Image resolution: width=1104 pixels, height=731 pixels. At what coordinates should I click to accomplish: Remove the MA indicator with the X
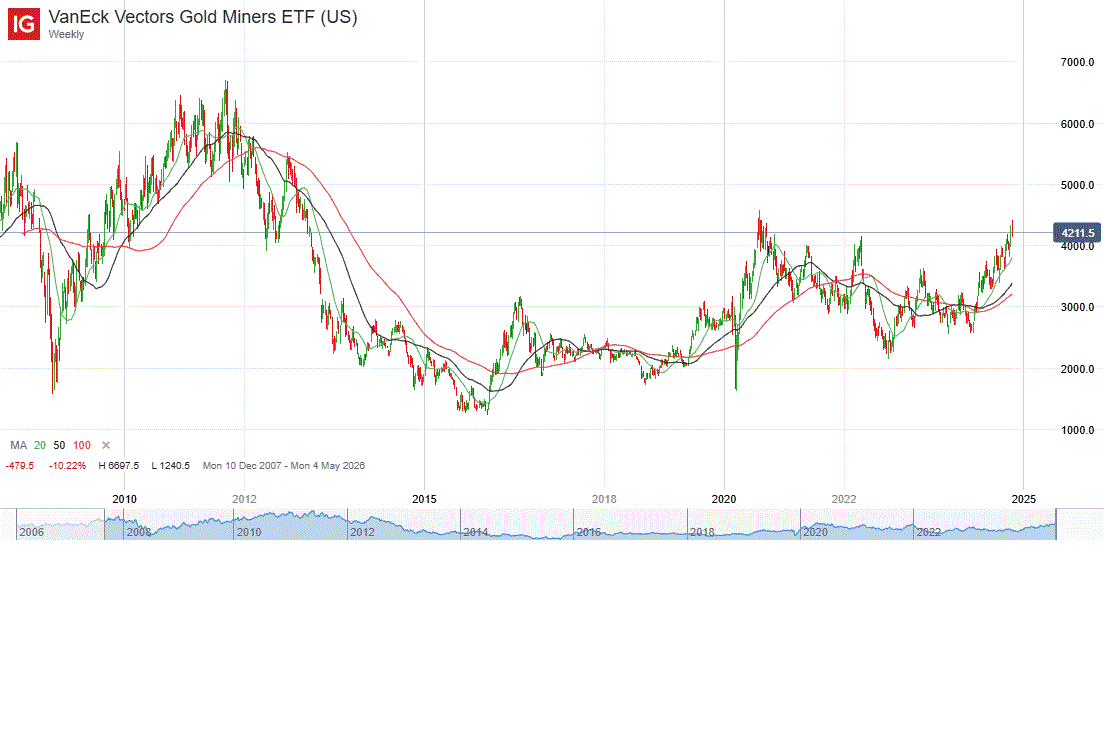[106, 445]
